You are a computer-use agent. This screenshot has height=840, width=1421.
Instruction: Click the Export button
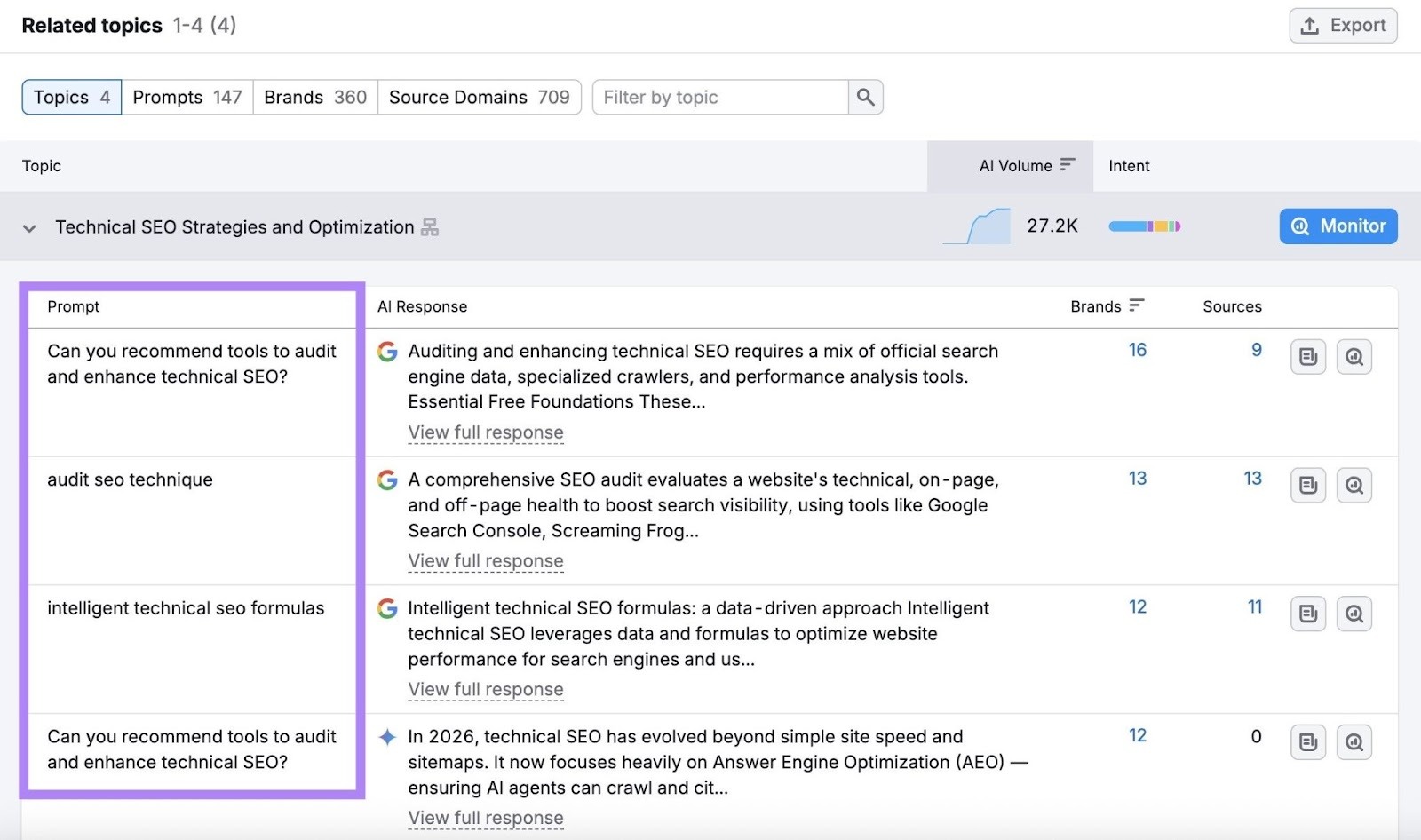point(1342,25)
